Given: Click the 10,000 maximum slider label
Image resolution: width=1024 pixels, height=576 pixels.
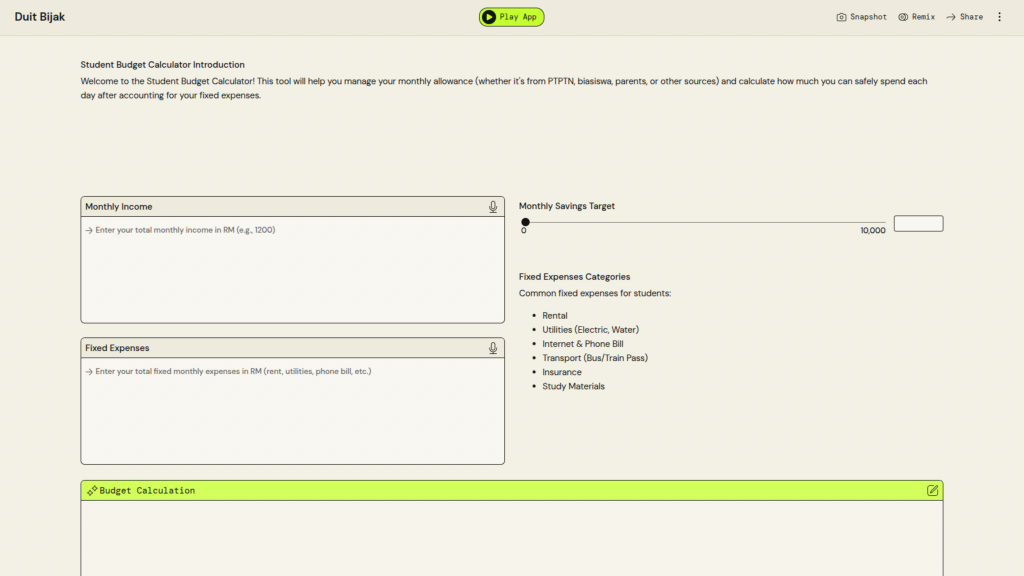Looking at the screenshot, I should (872, 231).
